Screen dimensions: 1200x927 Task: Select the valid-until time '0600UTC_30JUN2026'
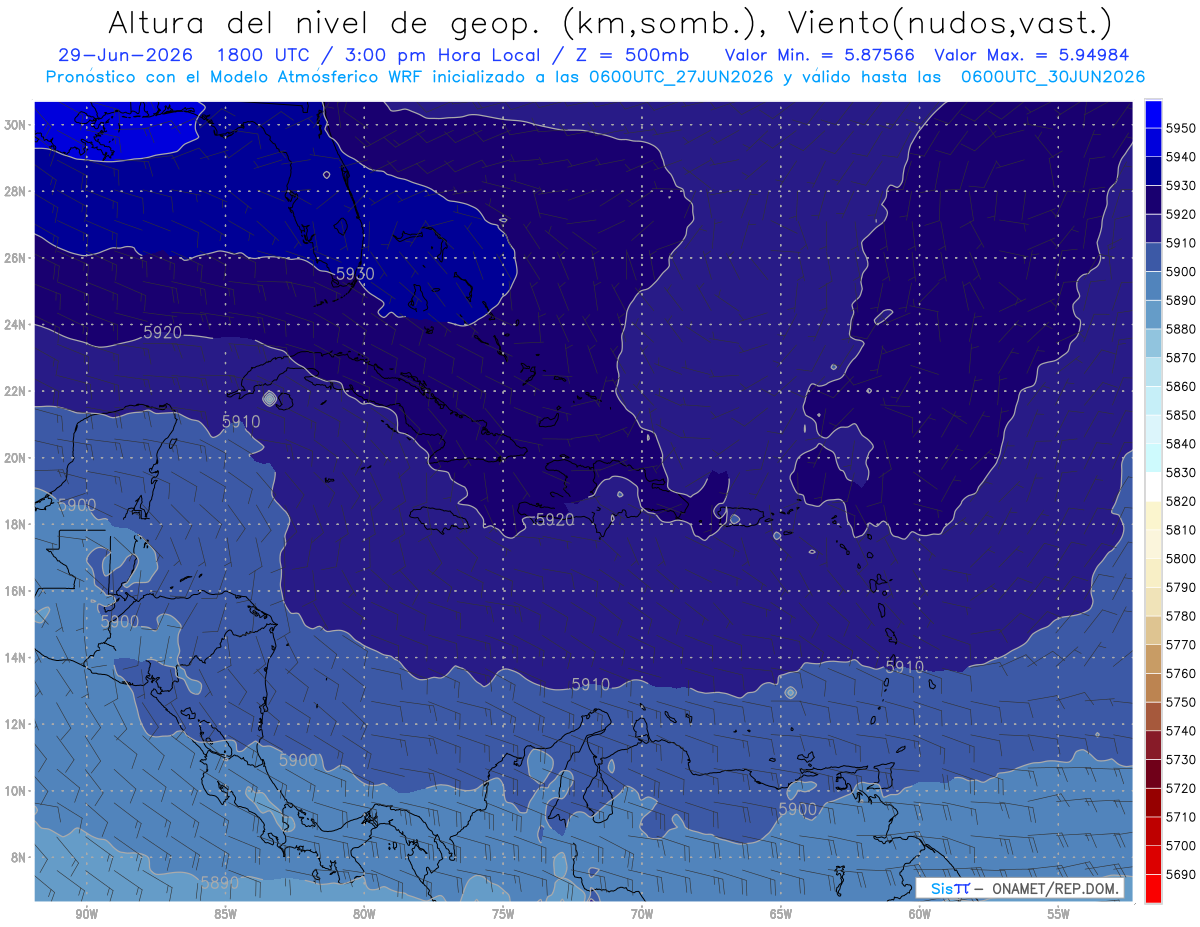click(1052, 76)
